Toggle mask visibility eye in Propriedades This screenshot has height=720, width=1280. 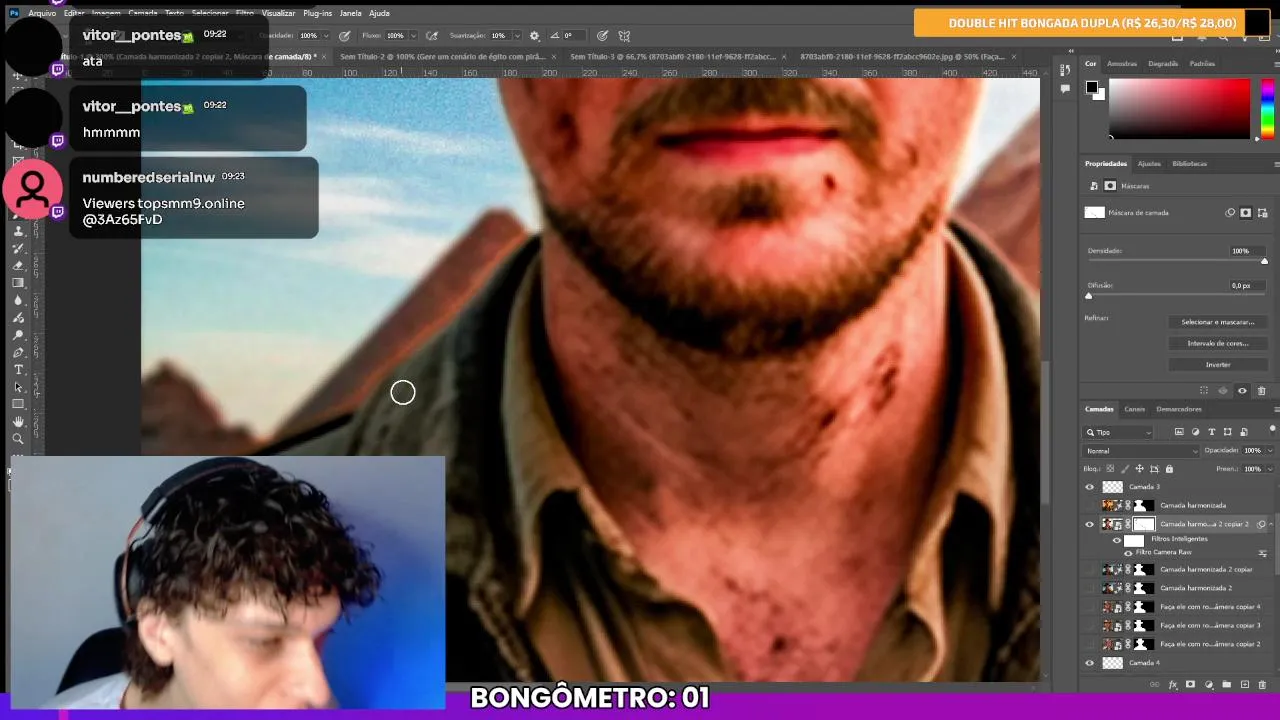click(1242, 391)
